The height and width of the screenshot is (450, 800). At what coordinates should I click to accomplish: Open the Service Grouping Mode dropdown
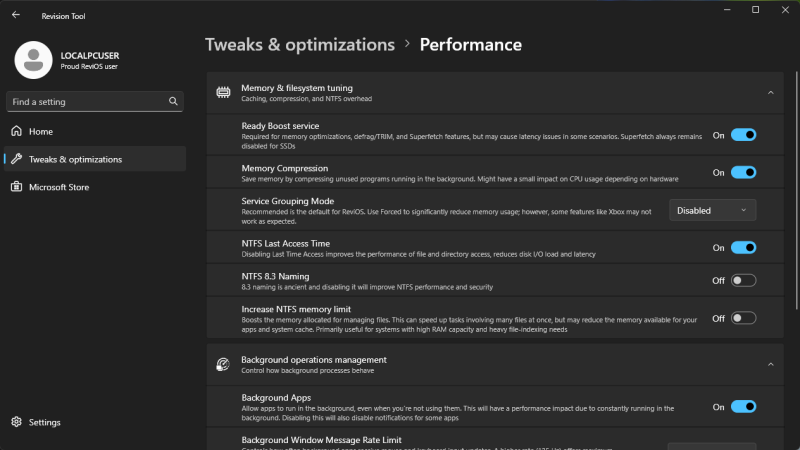tap(712, 210)
